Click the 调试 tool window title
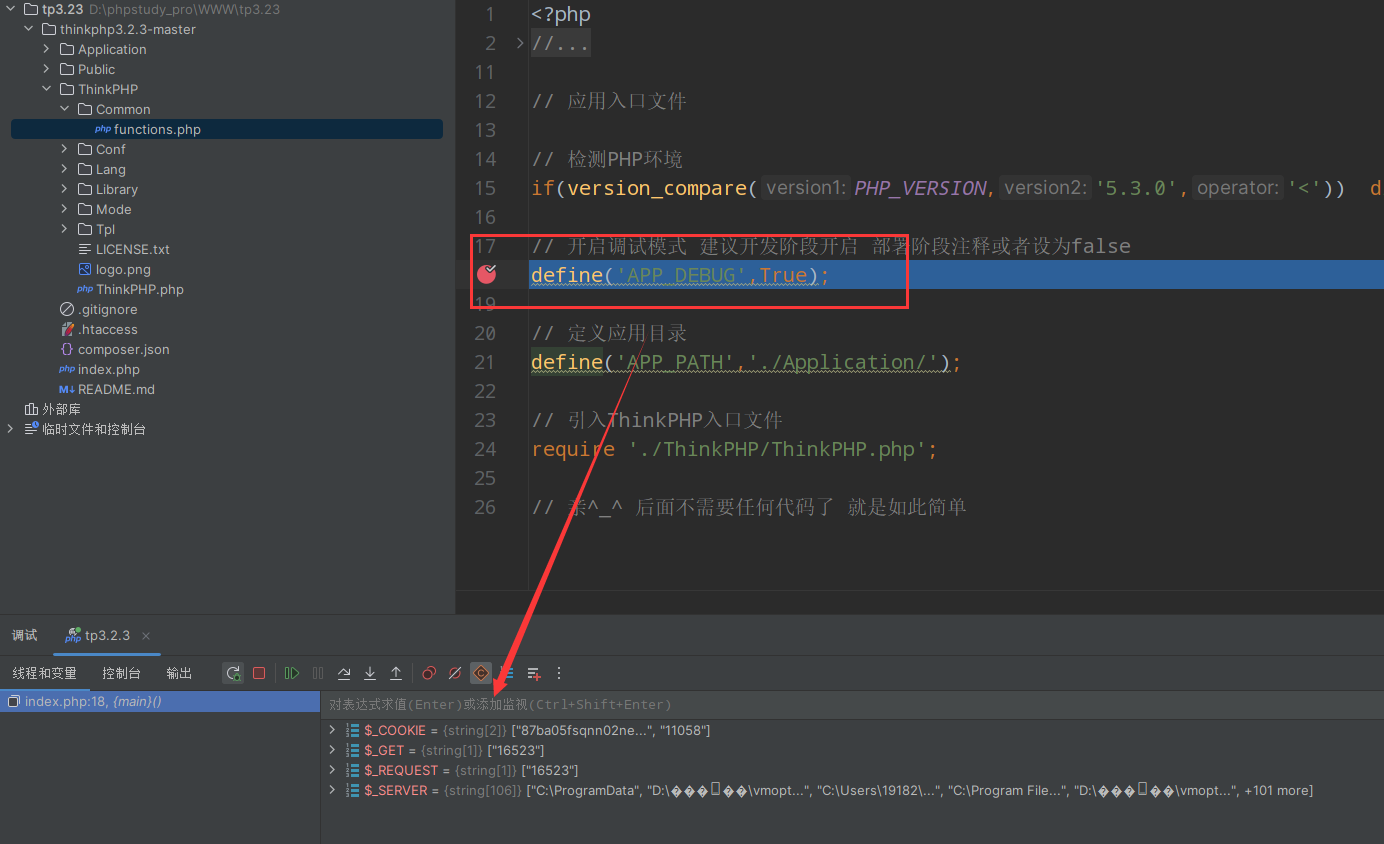 [x=24, y=635]
